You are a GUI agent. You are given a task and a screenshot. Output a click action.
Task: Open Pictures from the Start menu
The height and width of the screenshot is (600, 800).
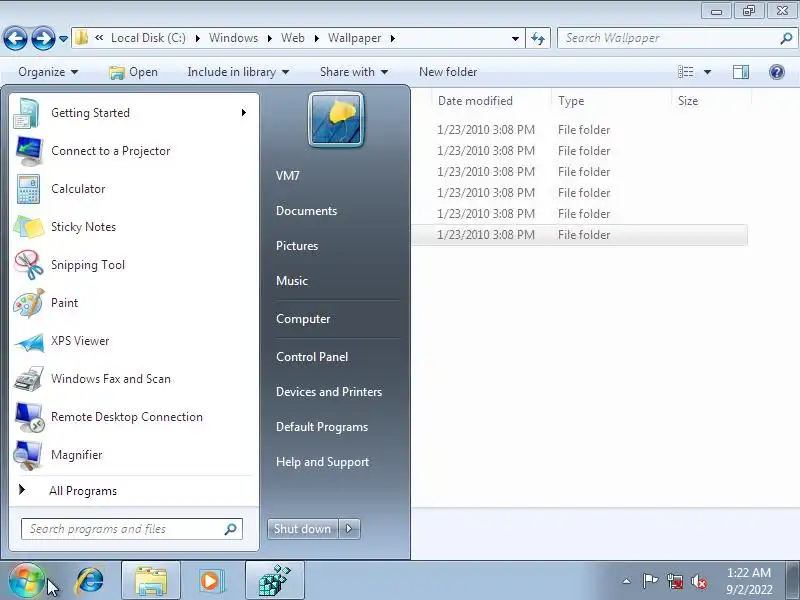click(297, 246)
